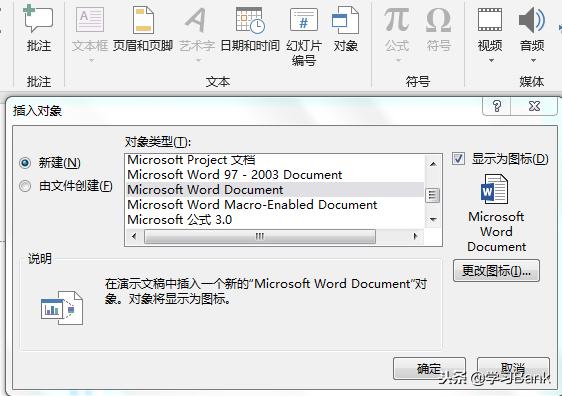562x396 pixels.
Task: Click the 文本框 text box icon
Action: pos(90,20)
